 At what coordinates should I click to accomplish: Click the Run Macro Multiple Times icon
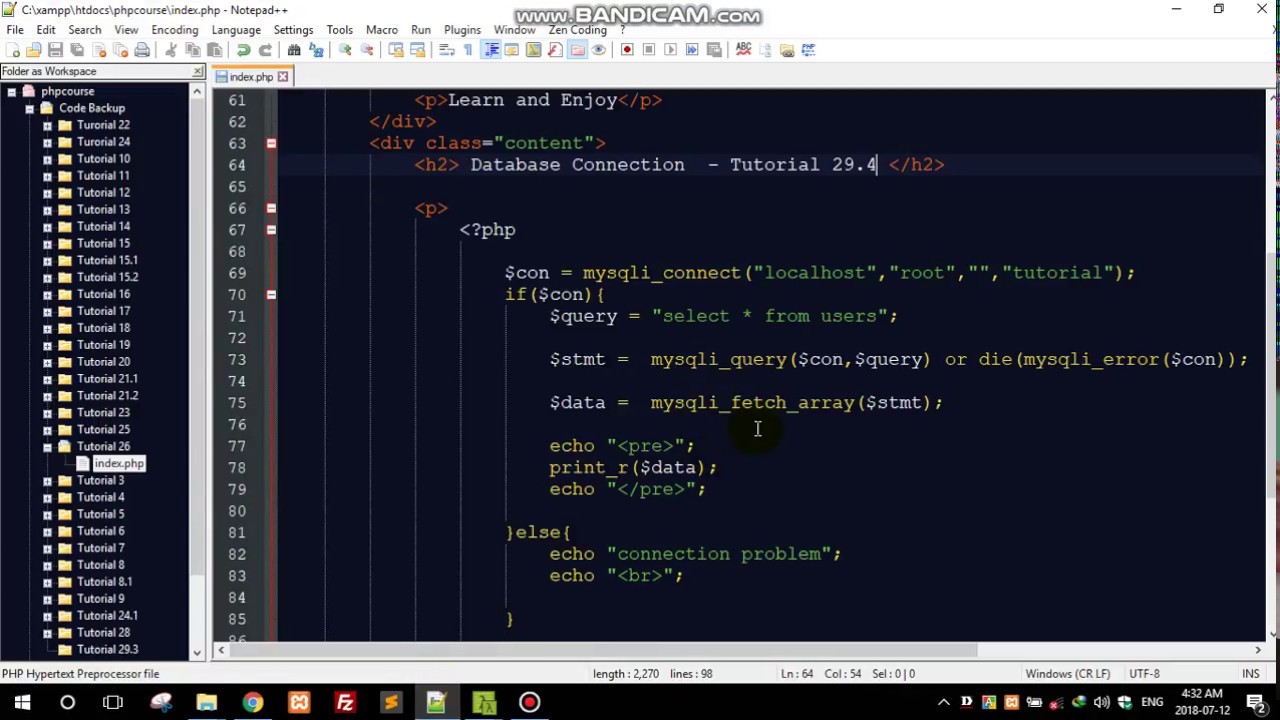point(692,50)
